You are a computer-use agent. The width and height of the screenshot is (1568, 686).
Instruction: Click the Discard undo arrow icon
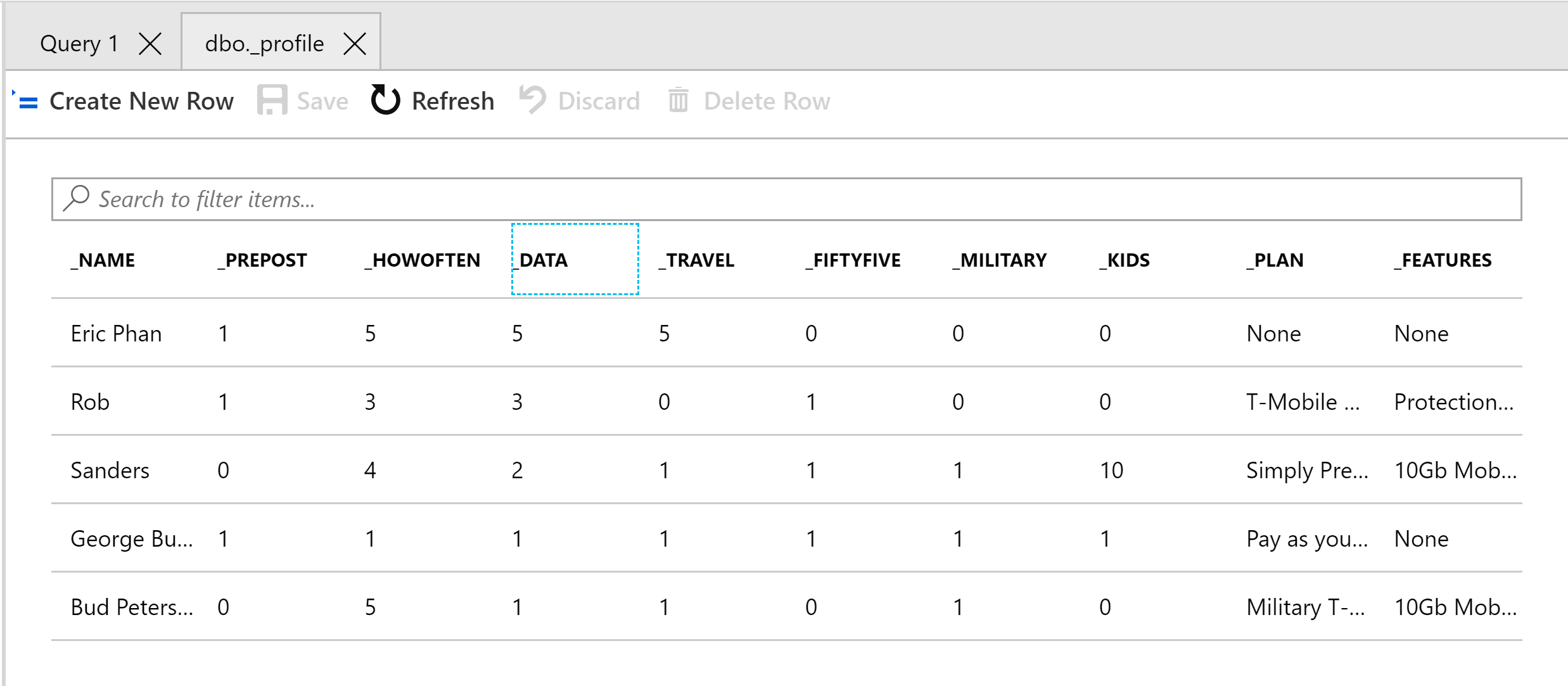tap(532, 101)
